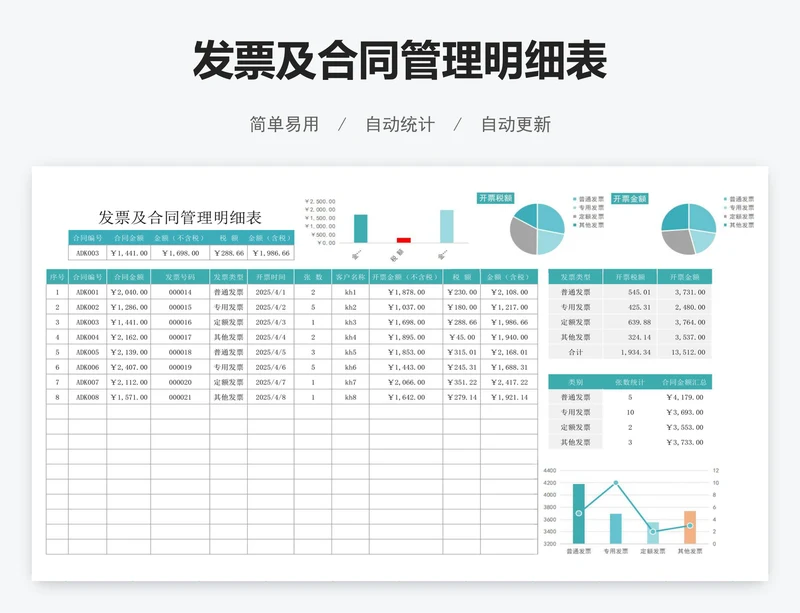800x613 pixels.
Task: Select the 发票类型 column header in the main table
Action: 228,277
